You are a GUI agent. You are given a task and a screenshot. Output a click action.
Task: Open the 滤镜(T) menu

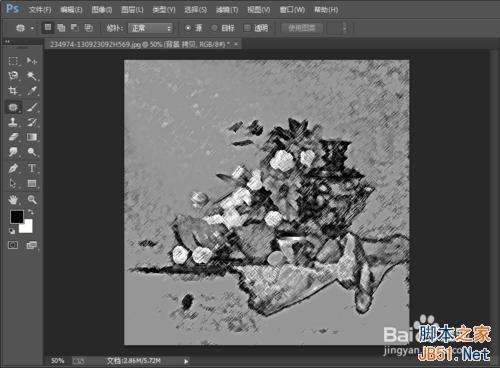(x=227, y=10)
